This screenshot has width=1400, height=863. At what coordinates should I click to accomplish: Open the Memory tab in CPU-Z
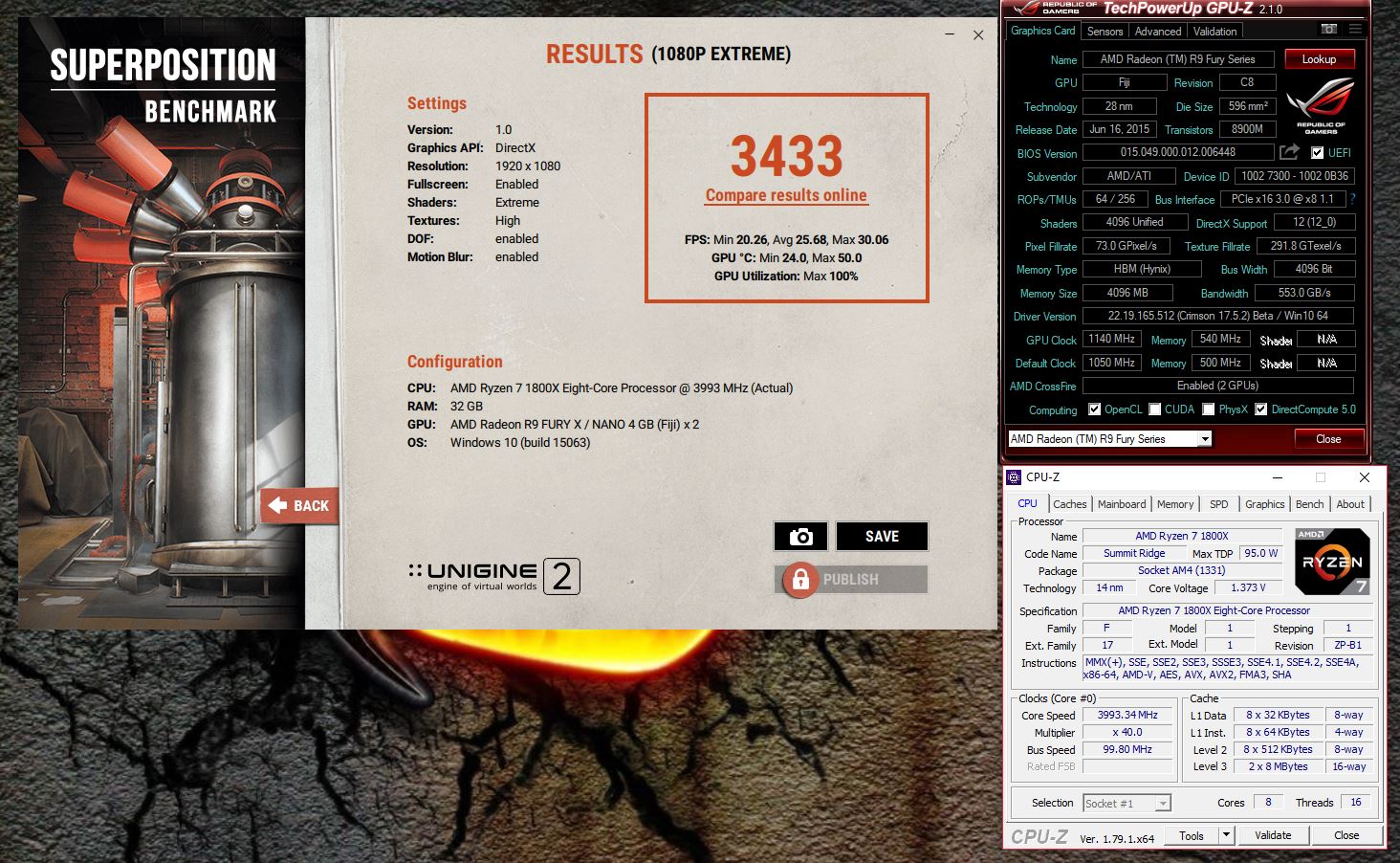pos(1175,504)
